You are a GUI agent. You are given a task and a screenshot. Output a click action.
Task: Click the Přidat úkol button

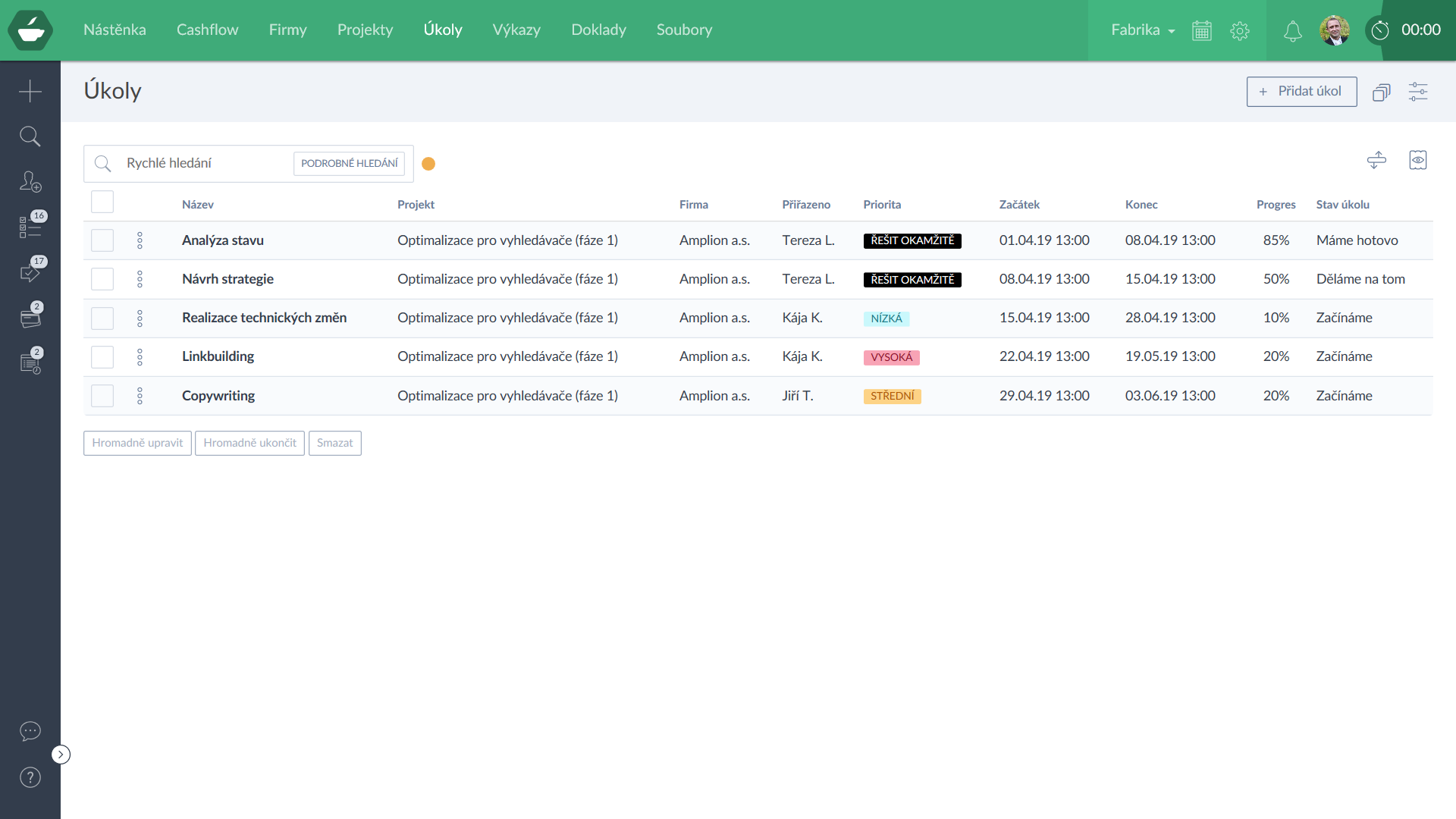[1301, 92]
